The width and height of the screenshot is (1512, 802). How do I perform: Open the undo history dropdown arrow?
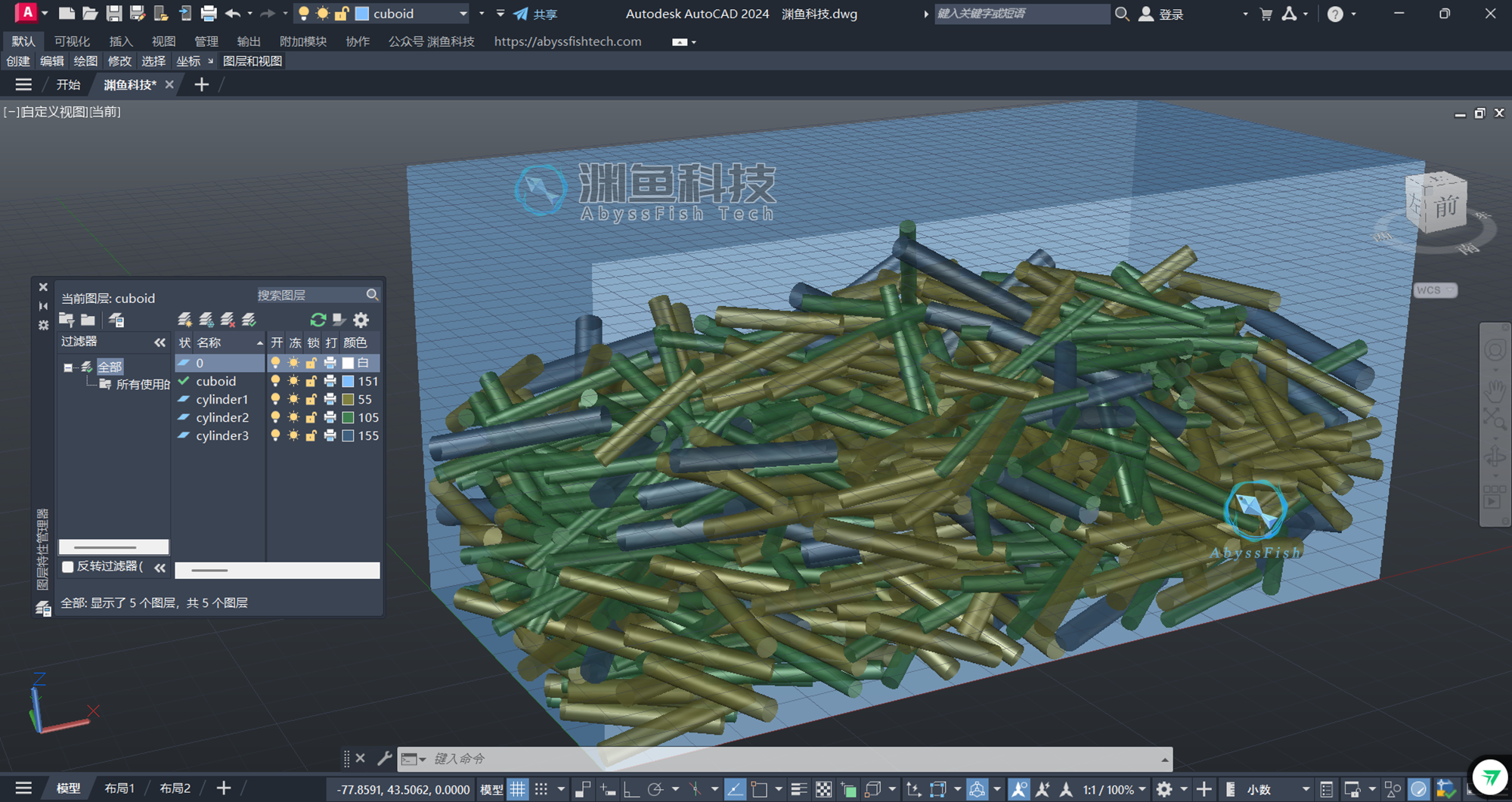[250, 14]
